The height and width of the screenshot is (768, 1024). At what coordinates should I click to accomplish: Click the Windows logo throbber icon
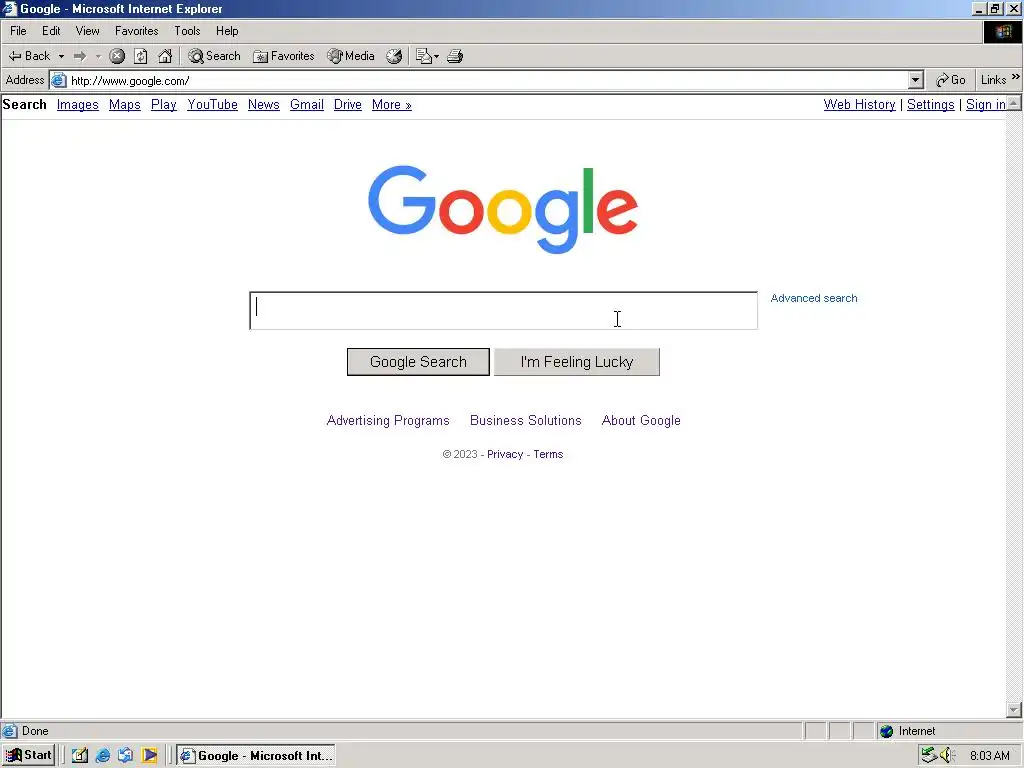click(x=1002, y=31)
